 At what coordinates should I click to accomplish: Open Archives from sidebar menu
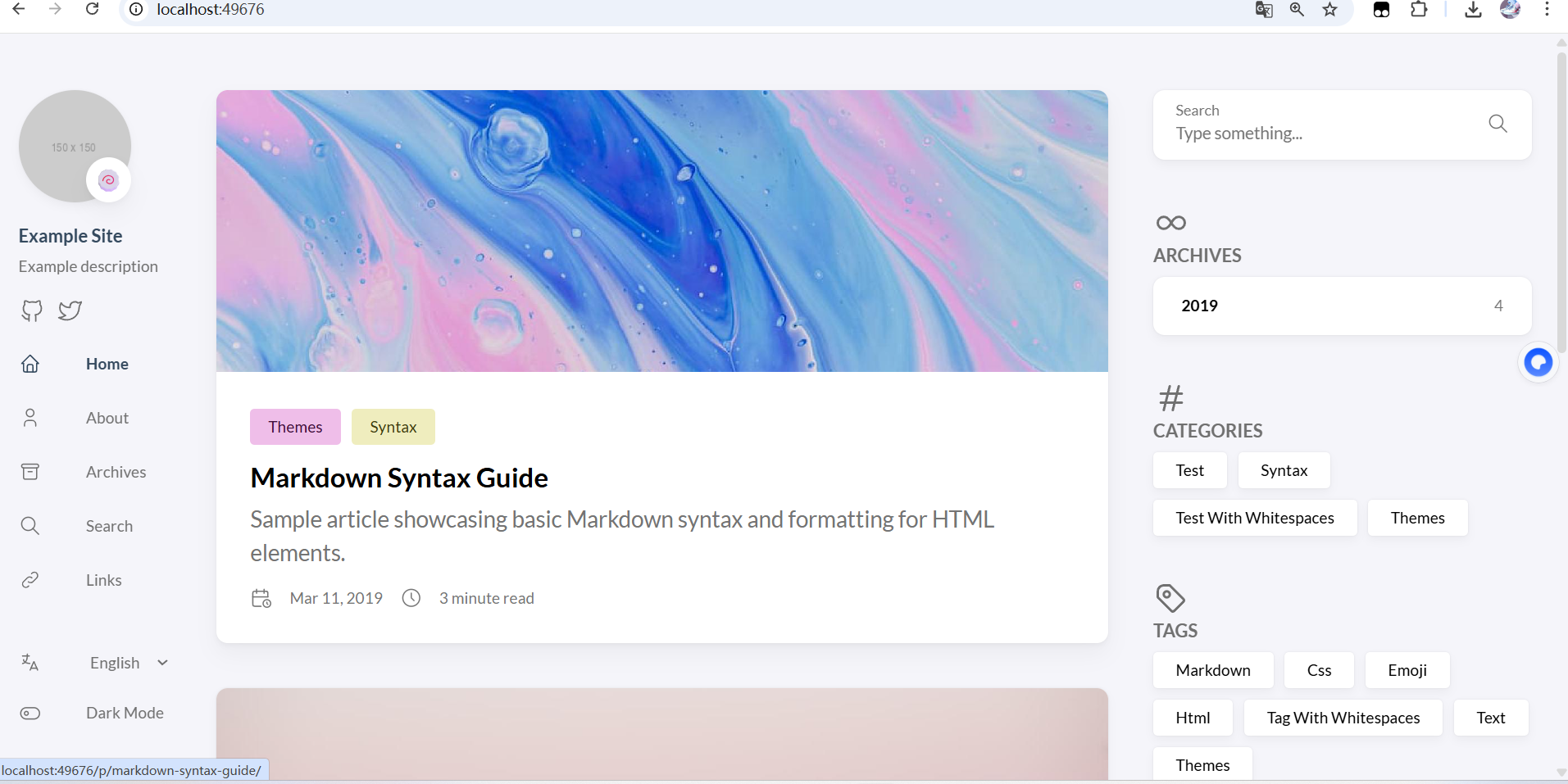tap(116, 472)
